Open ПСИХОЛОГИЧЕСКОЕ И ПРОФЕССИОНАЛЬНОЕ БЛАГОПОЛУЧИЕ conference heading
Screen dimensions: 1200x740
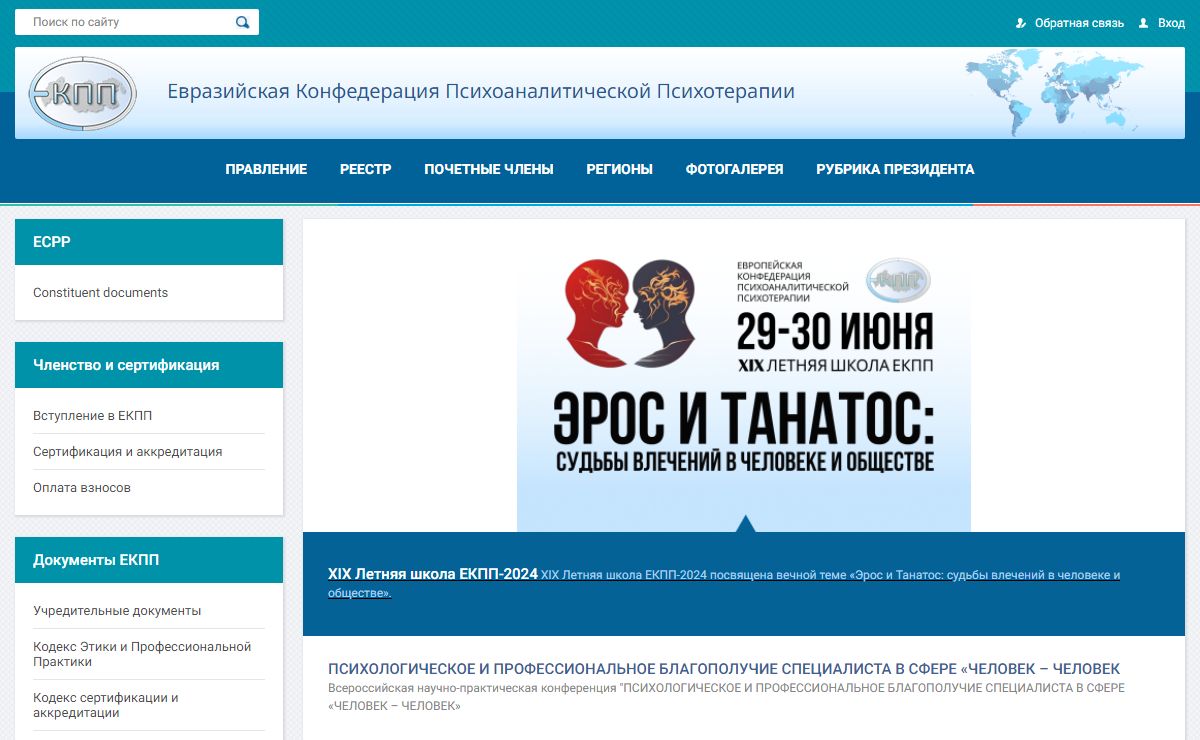(x=724, y=668)
